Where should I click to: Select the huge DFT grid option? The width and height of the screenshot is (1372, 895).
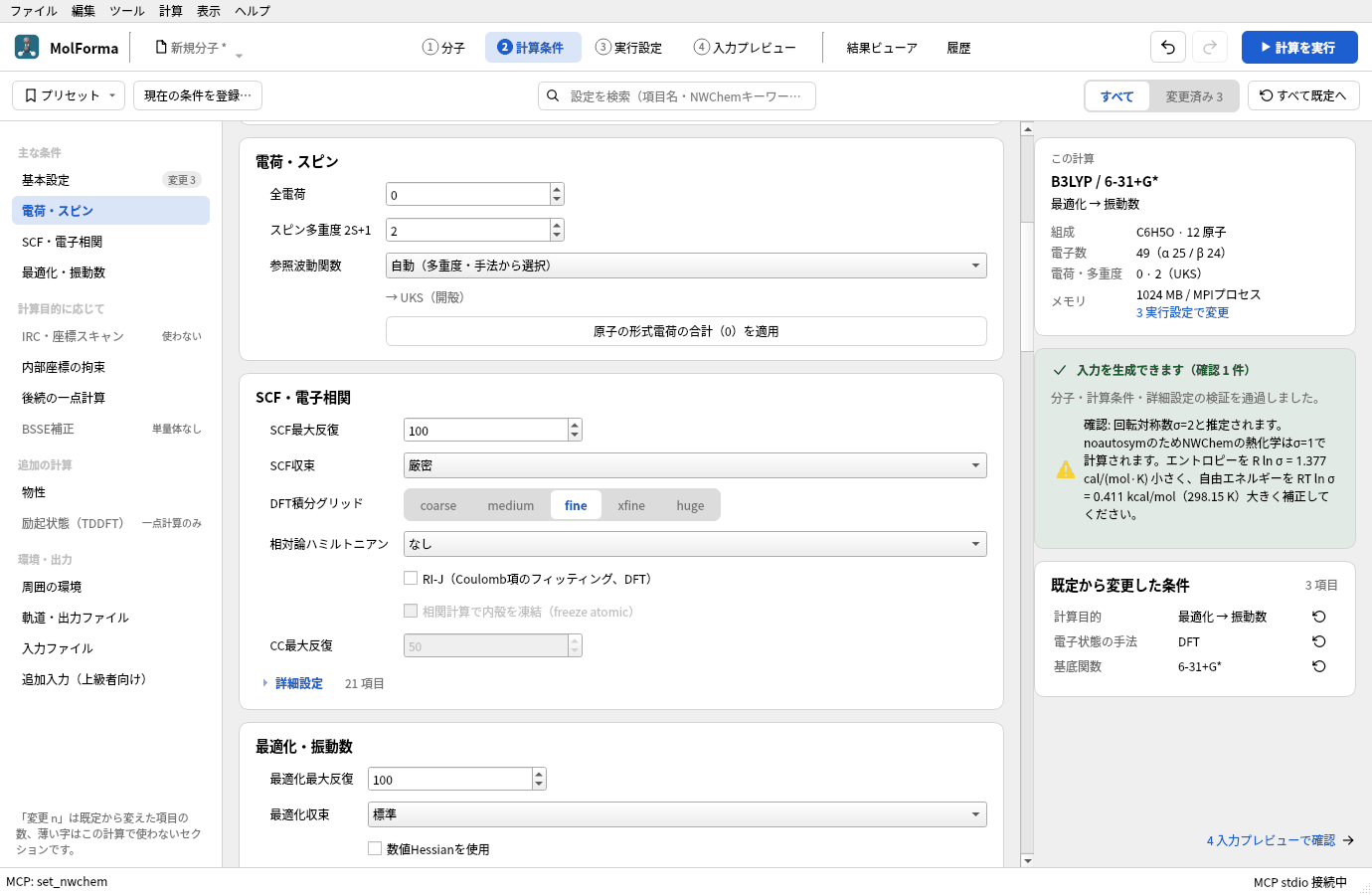690,505
